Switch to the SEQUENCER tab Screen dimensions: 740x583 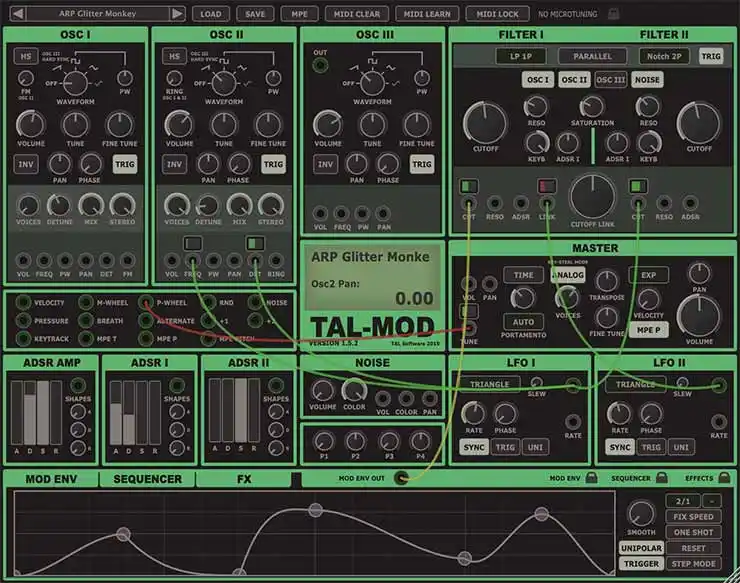click(147, 479)
